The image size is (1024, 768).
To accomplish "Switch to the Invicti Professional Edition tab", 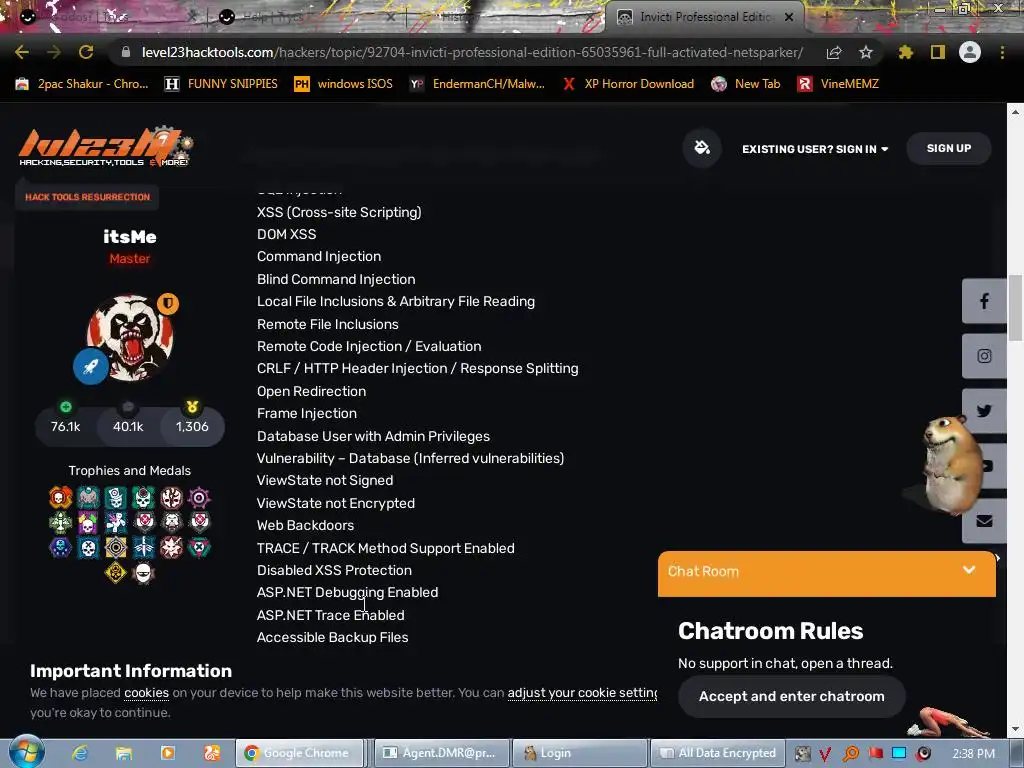I will point(705,17).
